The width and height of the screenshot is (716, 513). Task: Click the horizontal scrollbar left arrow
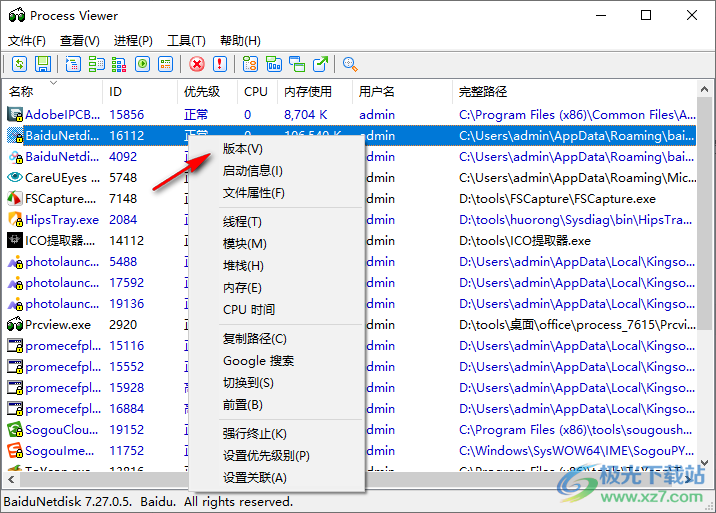tap(11, 479)
